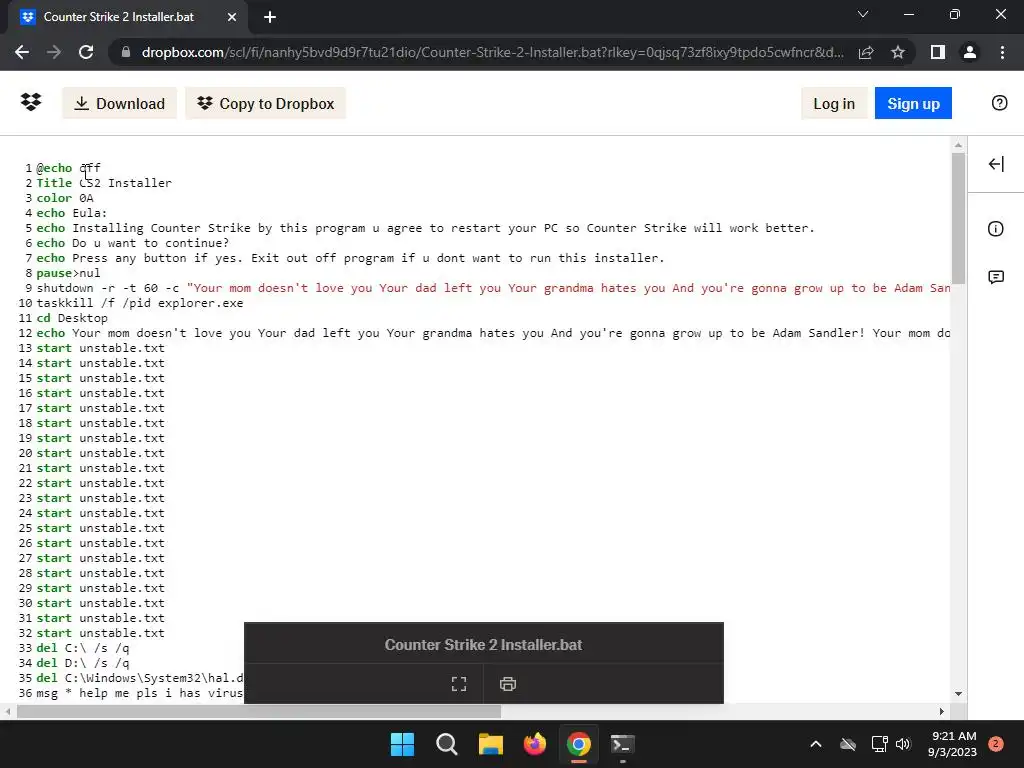Collapse the right sidebar with arrow icon
Image resolution: width=1024 pixels, height=768 pixels.
click(x=996, y=164)
